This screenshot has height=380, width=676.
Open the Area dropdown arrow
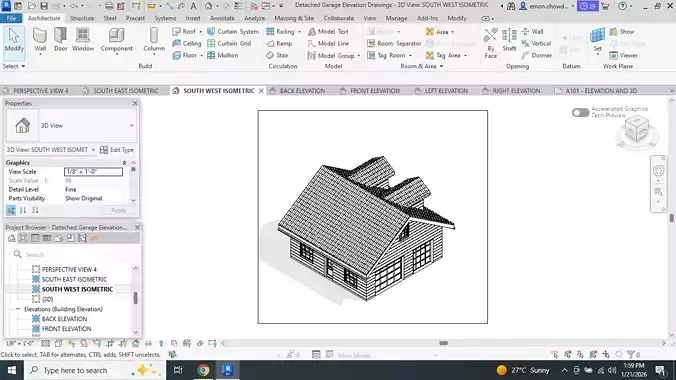[x=453, y=32]
